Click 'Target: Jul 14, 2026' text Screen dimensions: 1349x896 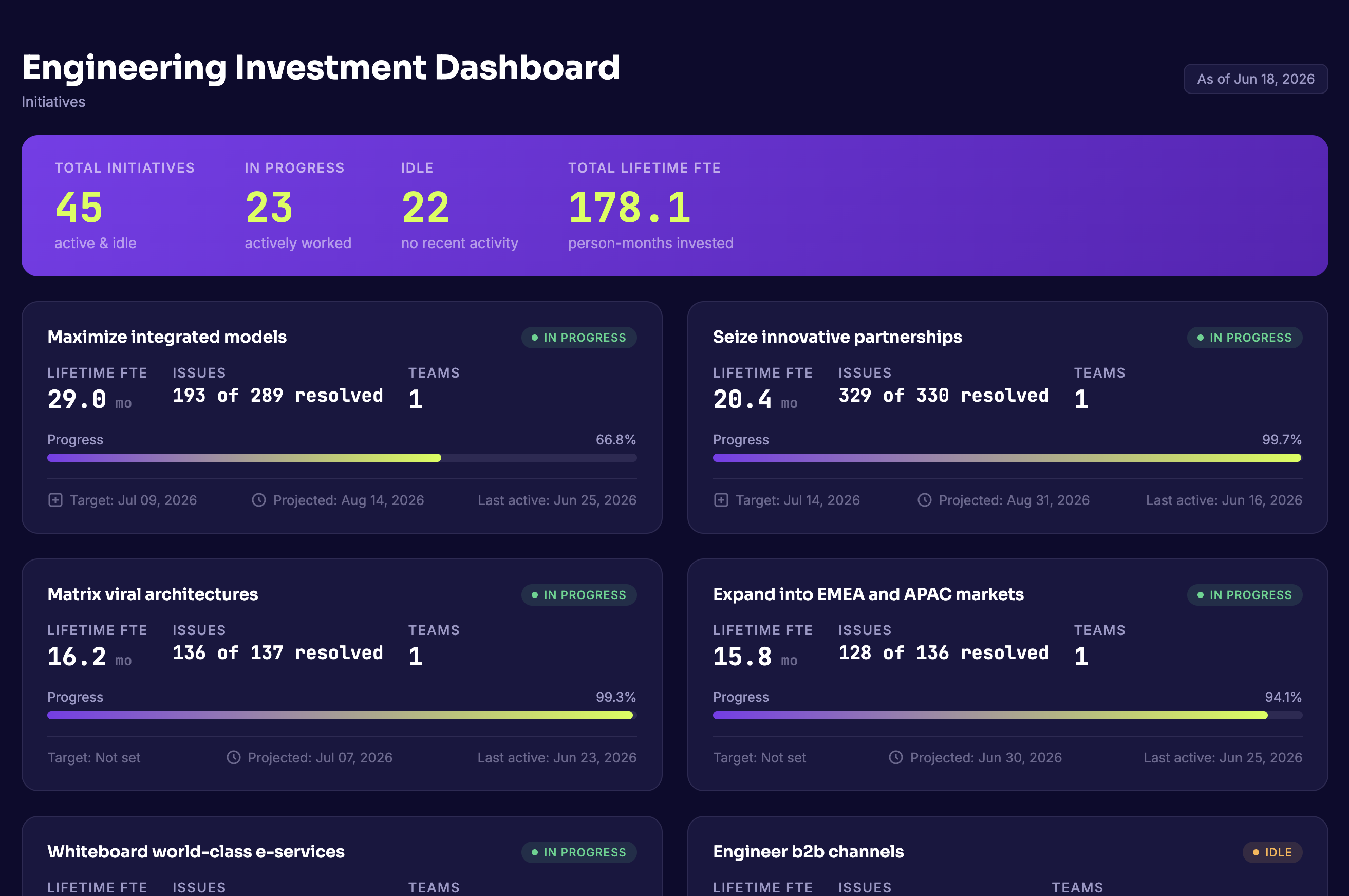[x=798, y=500]
